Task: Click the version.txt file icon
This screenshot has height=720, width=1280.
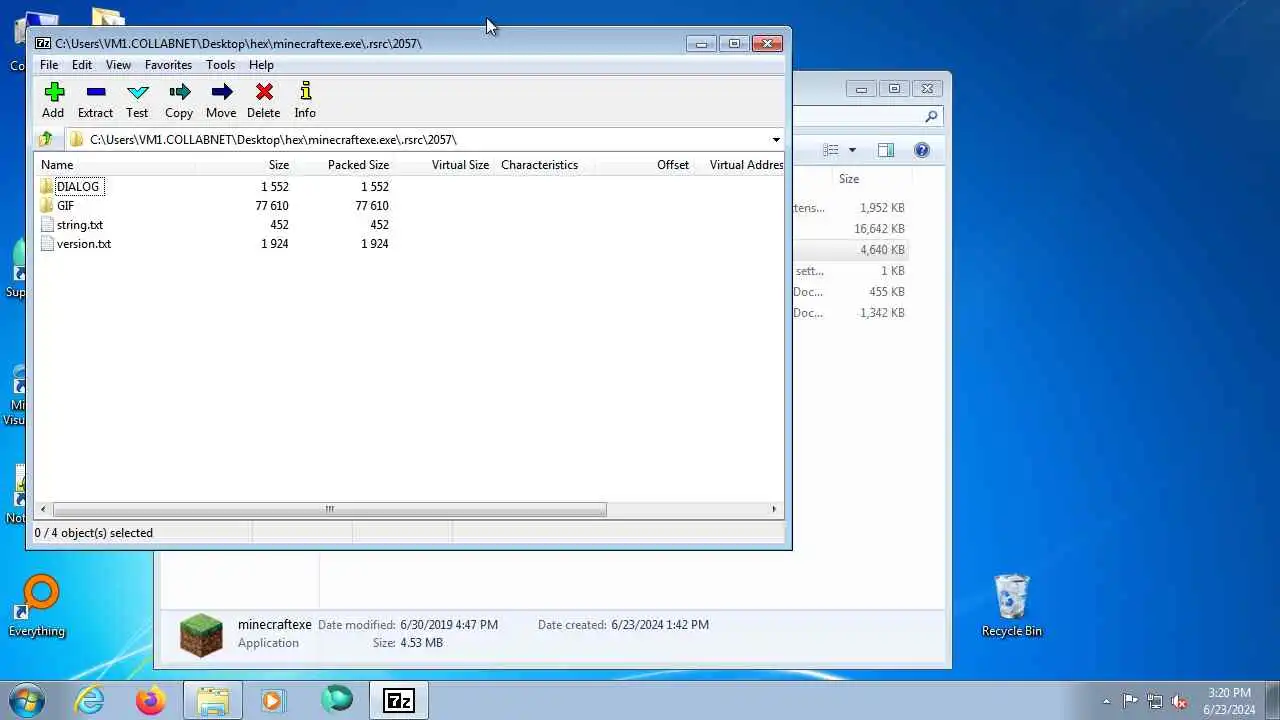Action: click(47, 243)
